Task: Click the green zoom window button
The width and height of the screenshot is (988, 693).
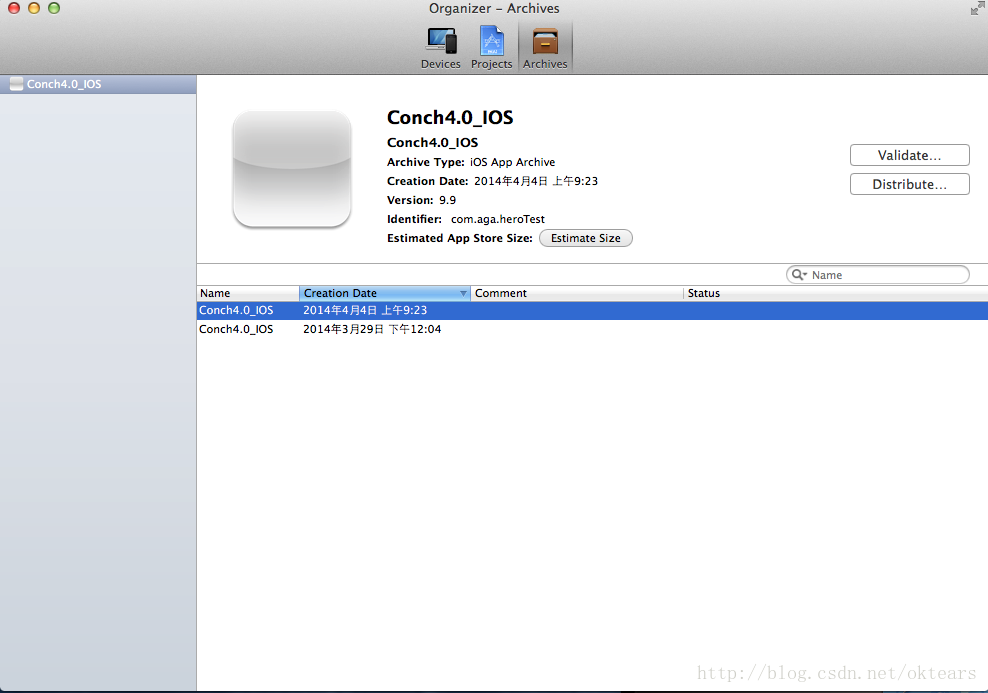Action: [x=54, y=8]
